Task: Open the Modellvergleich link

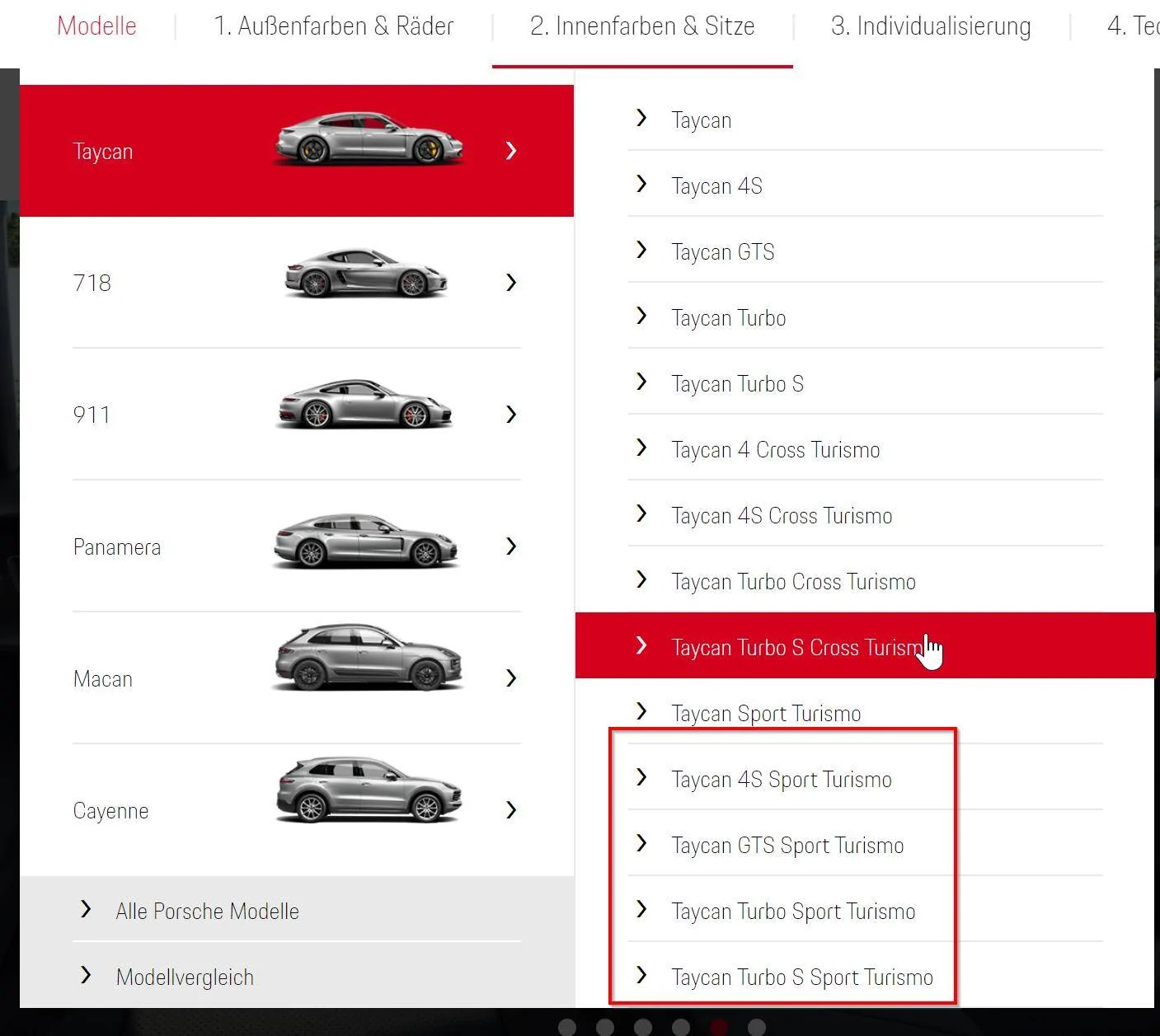Action: click(x=185, y=977)
